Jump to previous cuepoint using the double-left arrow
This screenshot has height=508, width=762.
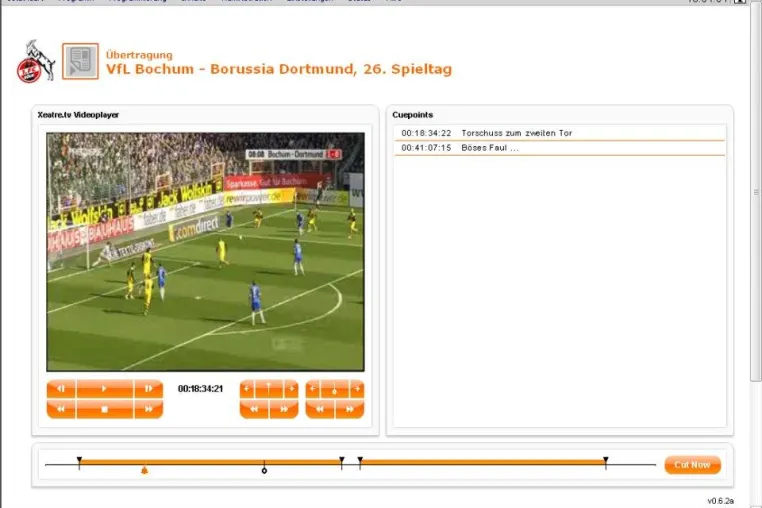[x=320, y=409]
